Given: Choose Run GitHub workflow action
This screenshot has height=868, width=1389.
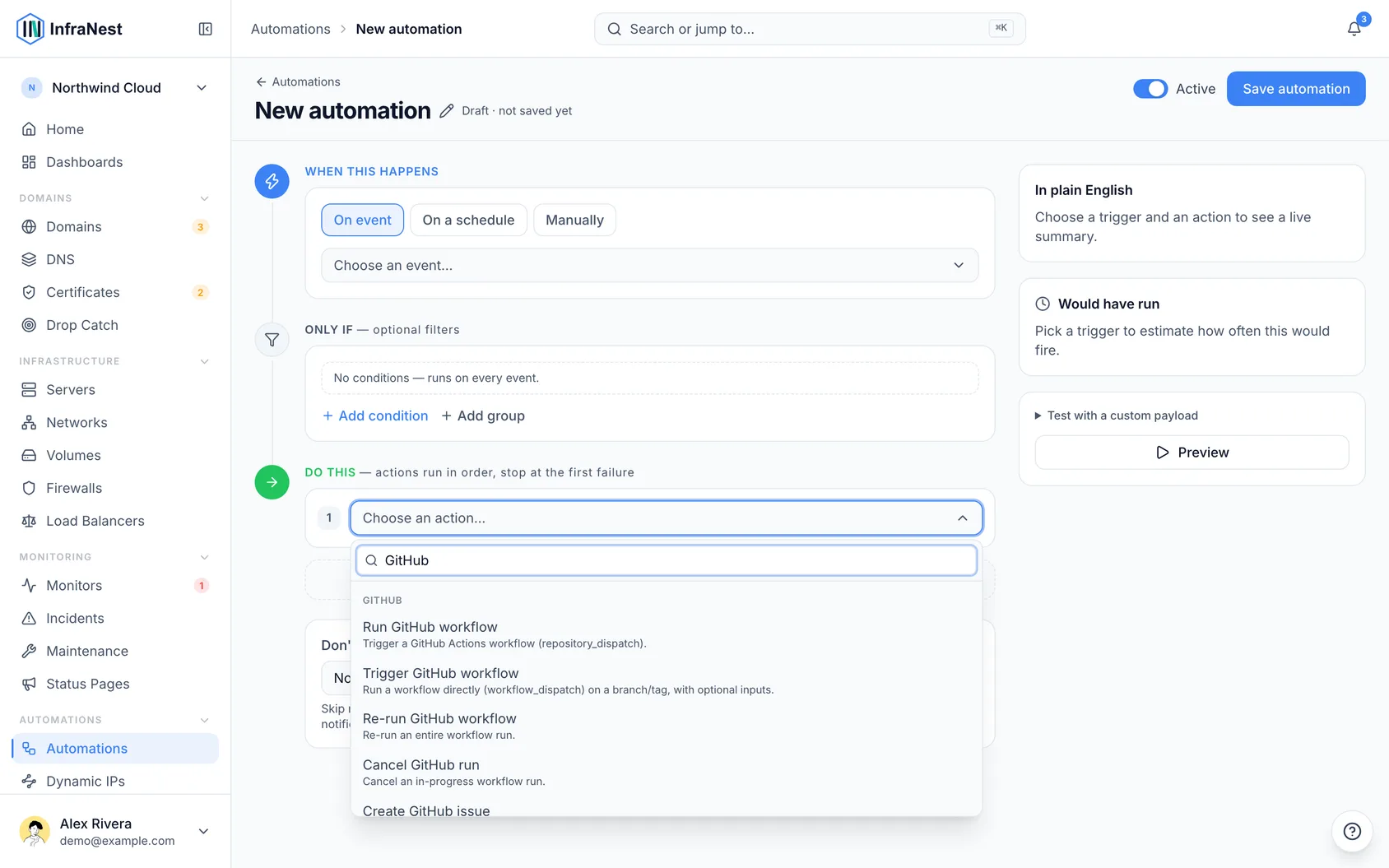Looking at the screenshot, I should [666, 634].
